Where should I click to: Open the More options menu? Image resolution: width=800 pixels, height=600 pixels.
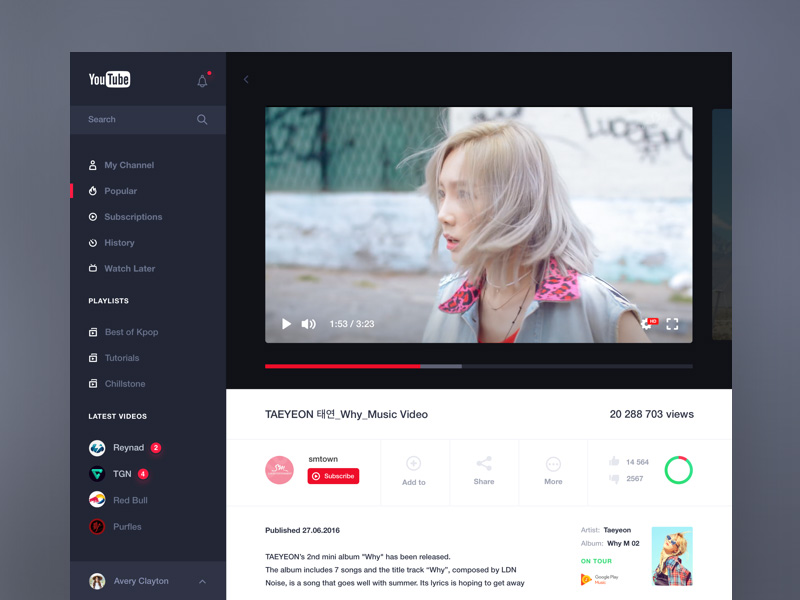click(553, 470)
